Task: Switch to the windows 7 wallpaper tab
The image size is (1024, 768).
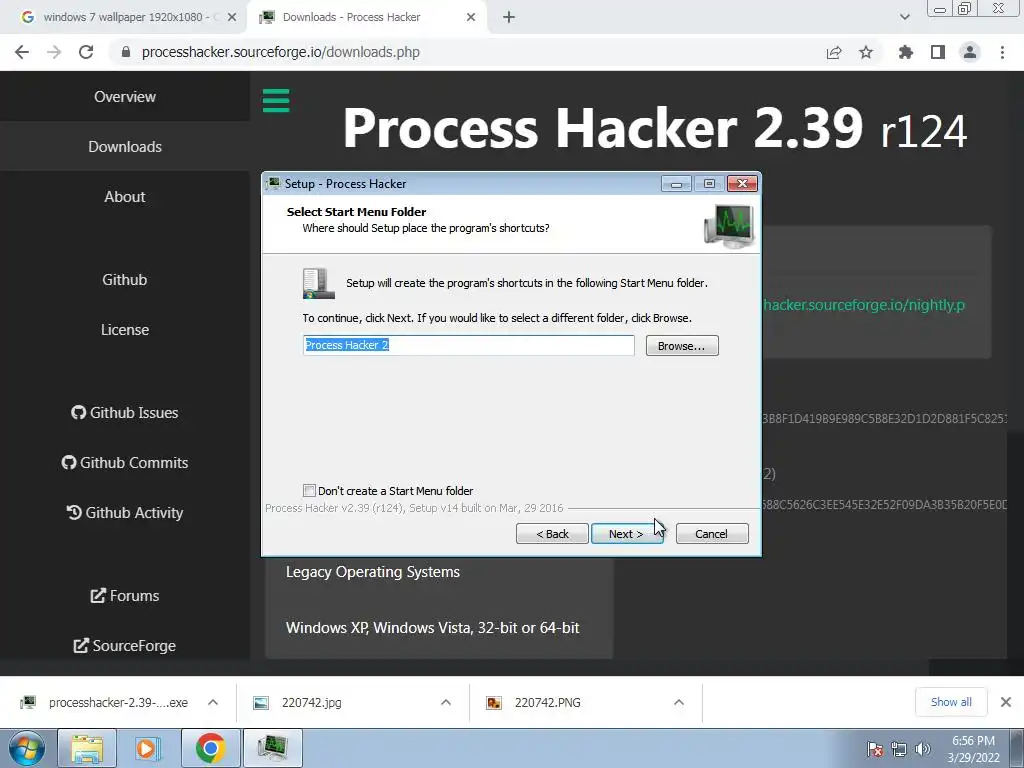Action: [124, 17]
